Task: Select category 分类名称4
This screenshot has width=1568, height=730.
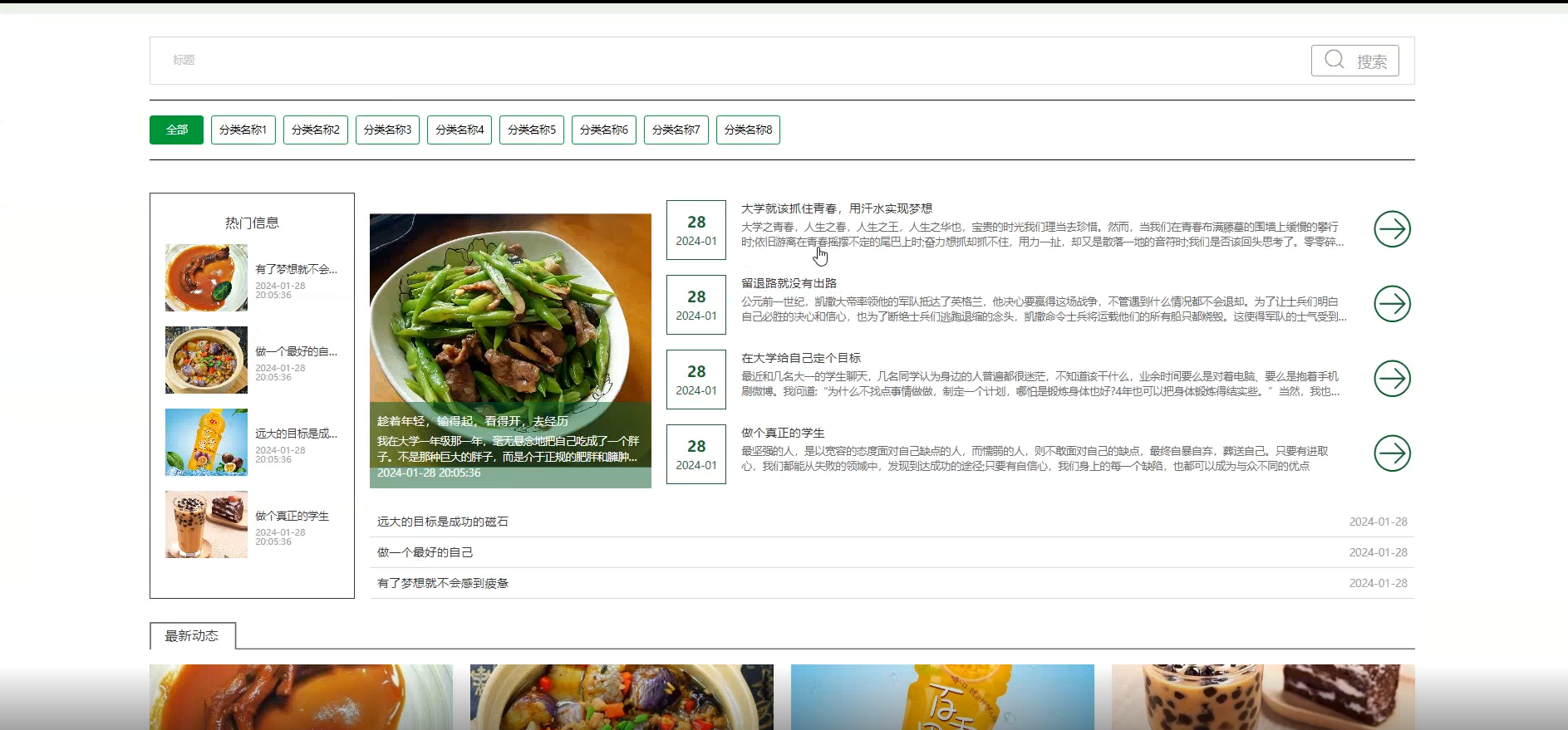Action: pos(460,130)
